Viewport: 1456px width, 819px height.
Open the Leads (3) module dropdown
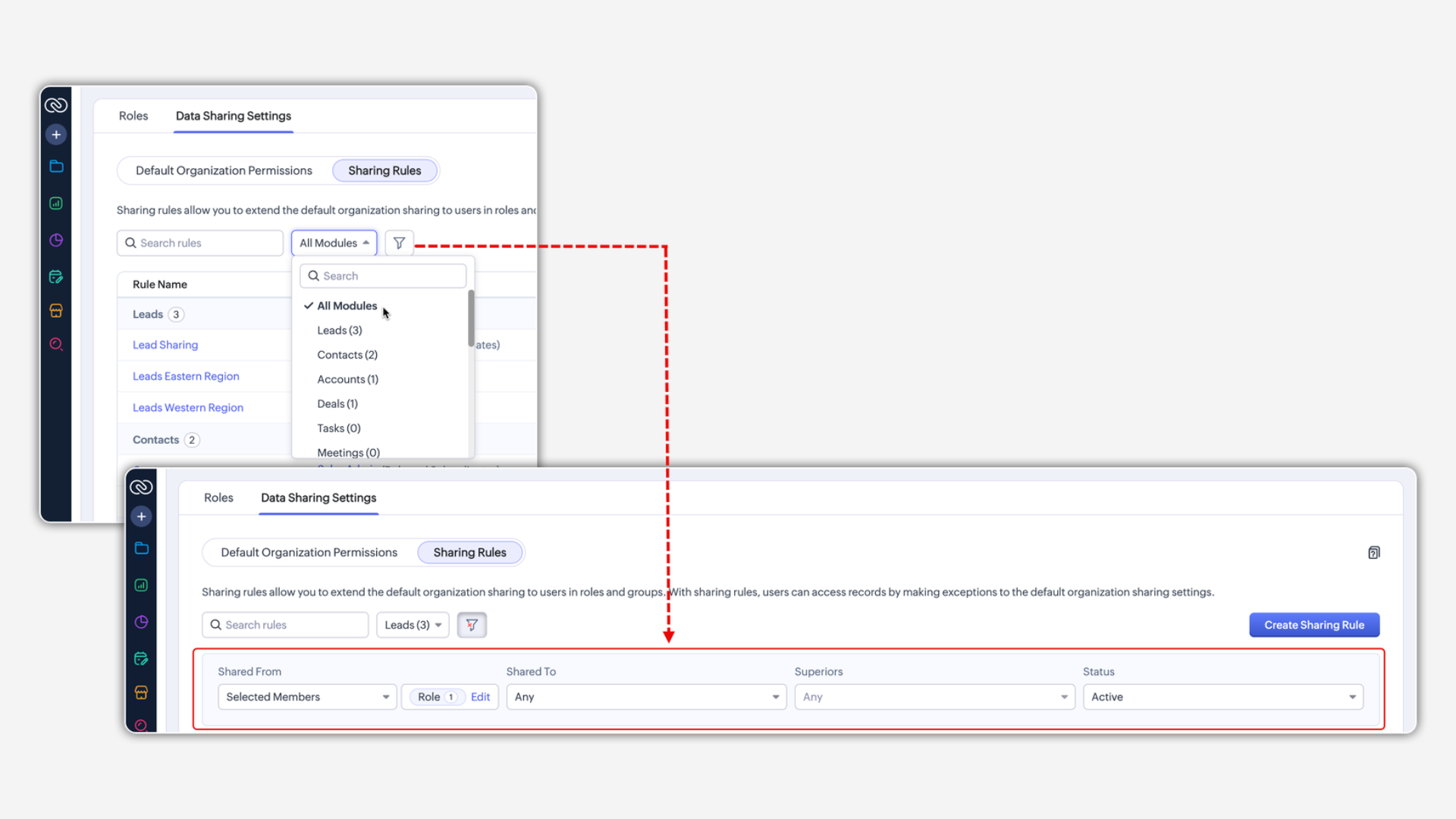[x=413, y=625]
